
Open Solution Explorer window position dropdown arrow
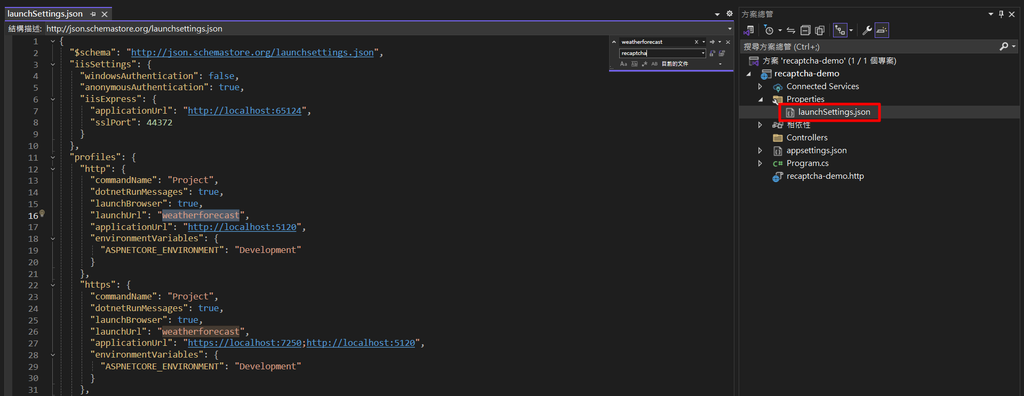click(x=991, y=14)
